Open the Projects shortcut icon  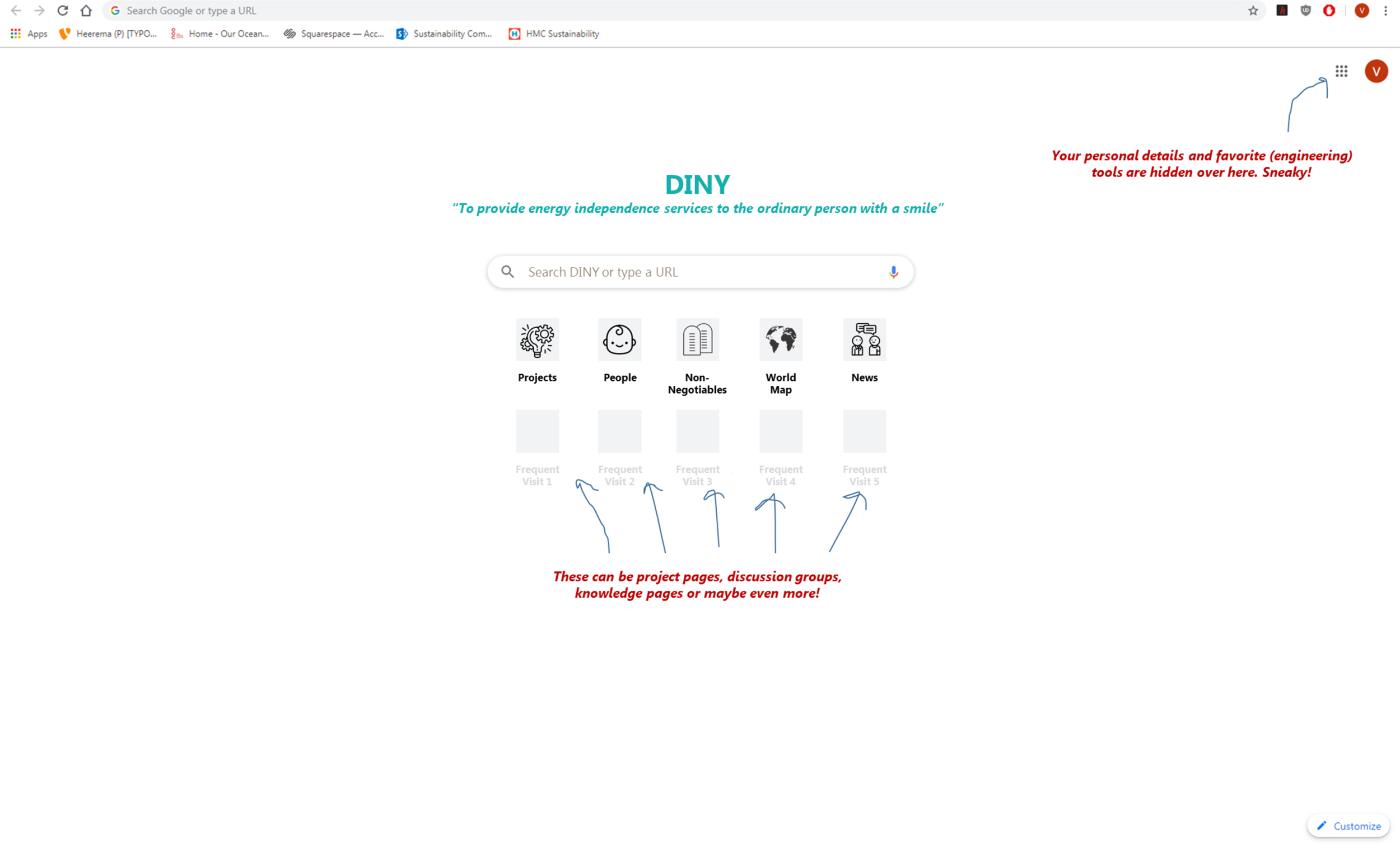coord(537,339)
